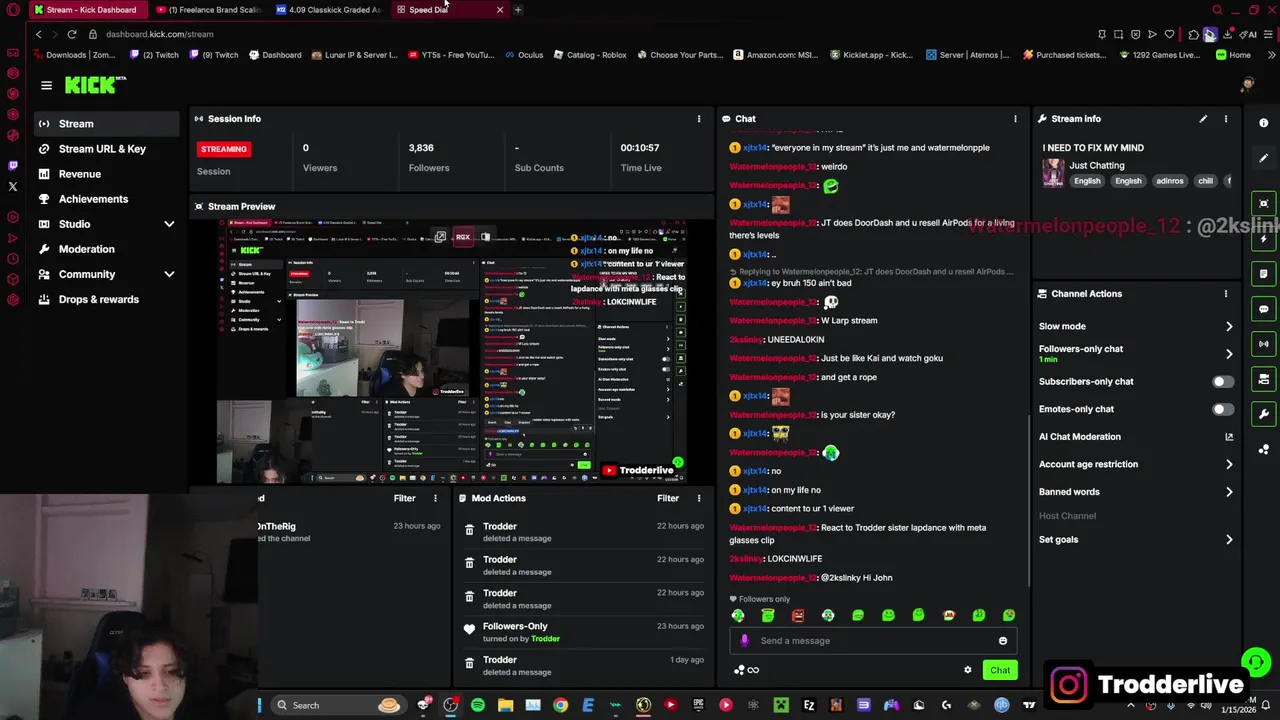The width and height of the screenshot is (1280, 720).
Task: Open the left activity panel Filter
Action: point(404,498)
